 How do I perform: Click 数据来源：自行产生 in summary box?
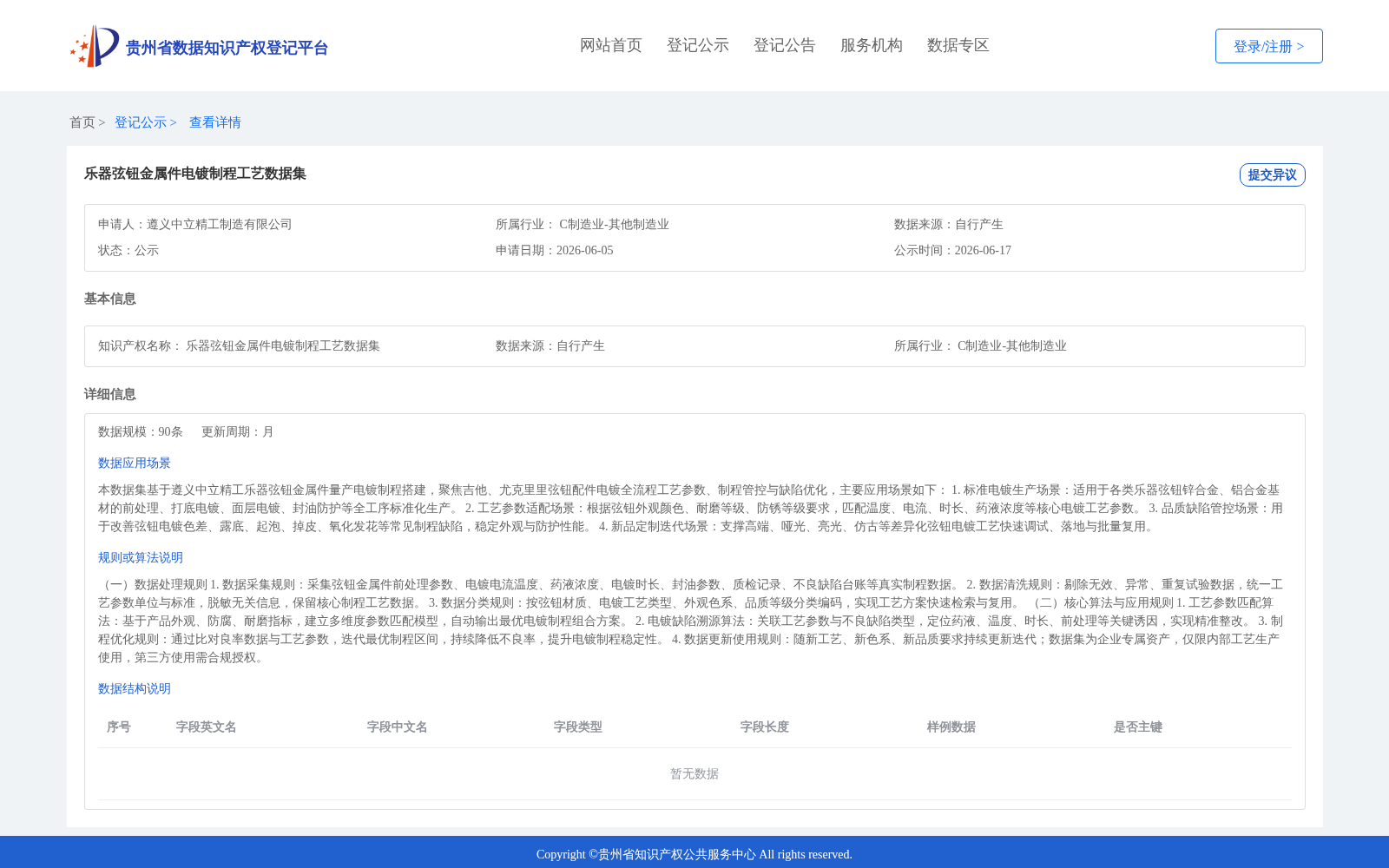pos(949,224)
